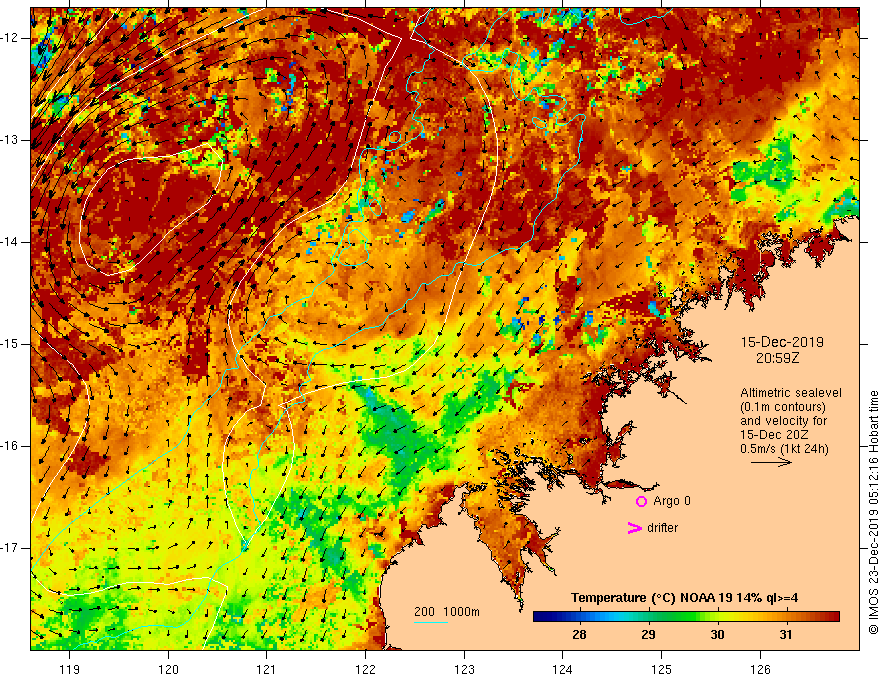Click the '200 1000m' bathymetry label
The height and width of the screenshot is (680, 880).
447,612
